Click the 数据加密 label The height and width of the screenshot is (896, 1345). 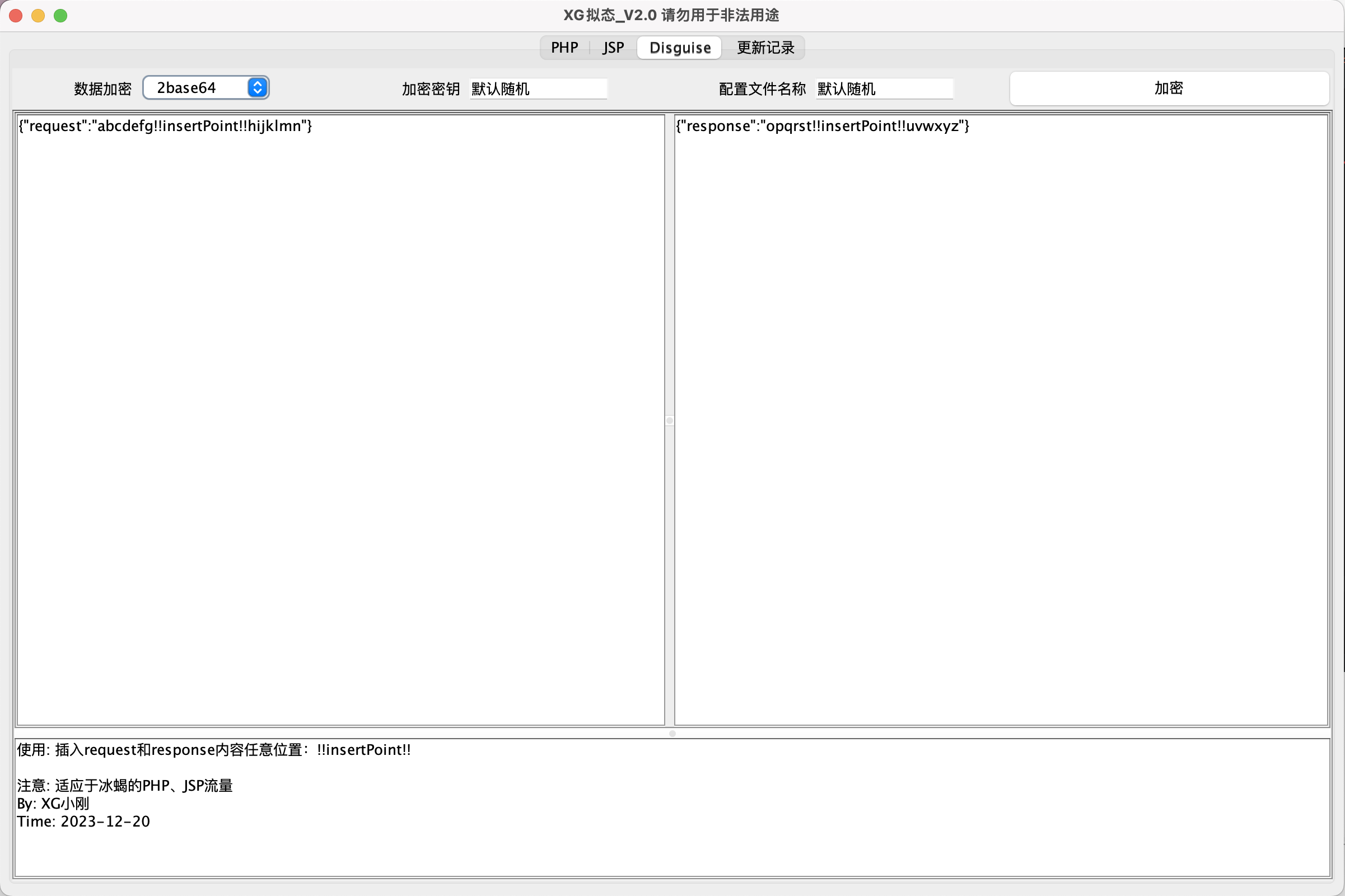click(x=103, y=88)
